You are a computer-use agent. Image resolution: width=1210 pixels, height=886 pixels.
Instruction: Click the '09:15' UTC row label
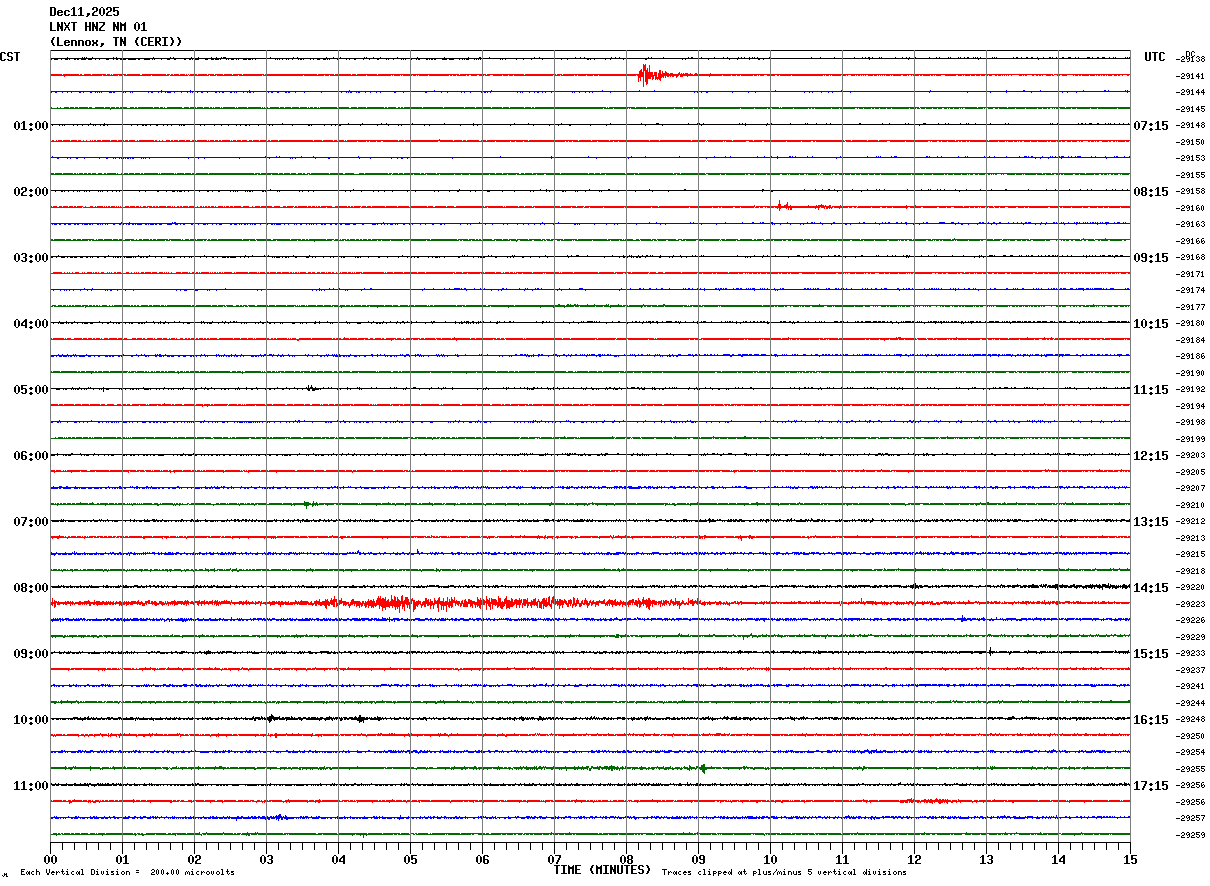[x=1151, y=258]
